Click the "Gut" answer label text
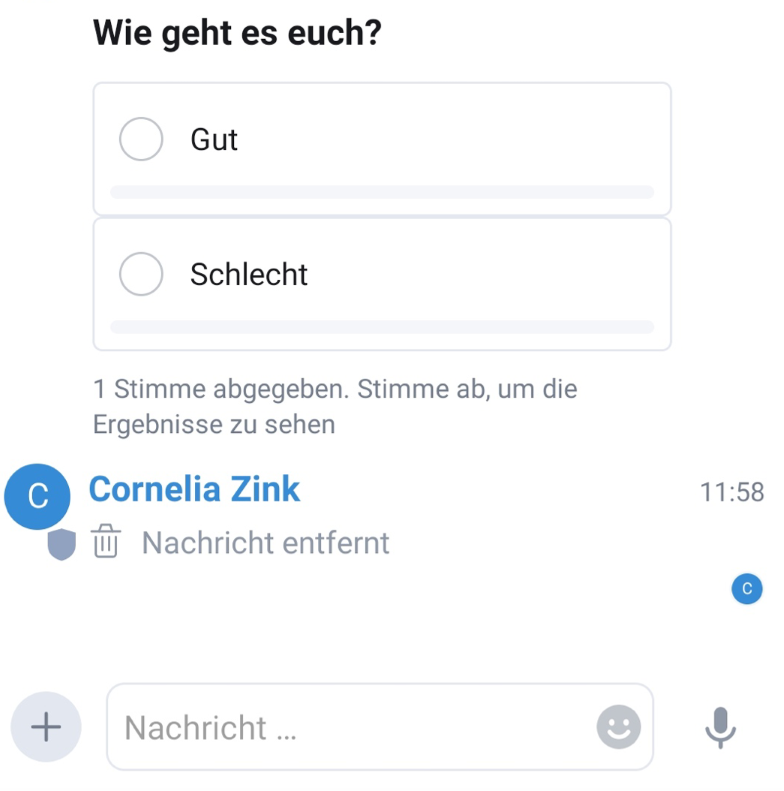Viewport: 784px width, 791px height. [214, 139]
